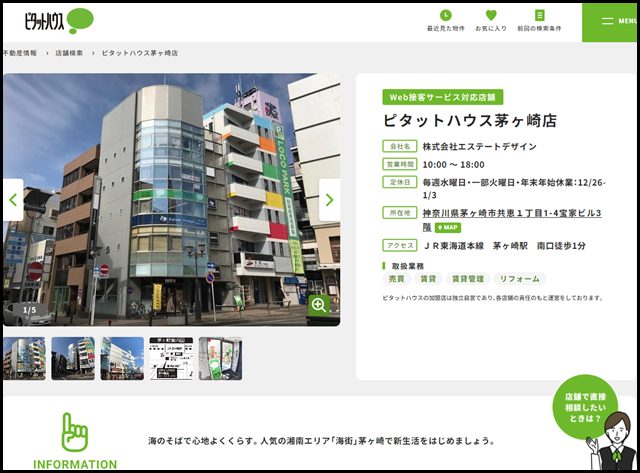Click the staff character illustration
Viewport: 640px width, 473px height.
[x=612, y=442]
